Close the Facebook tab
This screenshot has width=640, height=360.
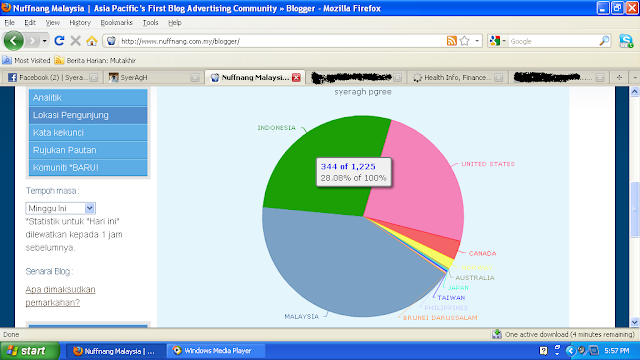(93, 77)
